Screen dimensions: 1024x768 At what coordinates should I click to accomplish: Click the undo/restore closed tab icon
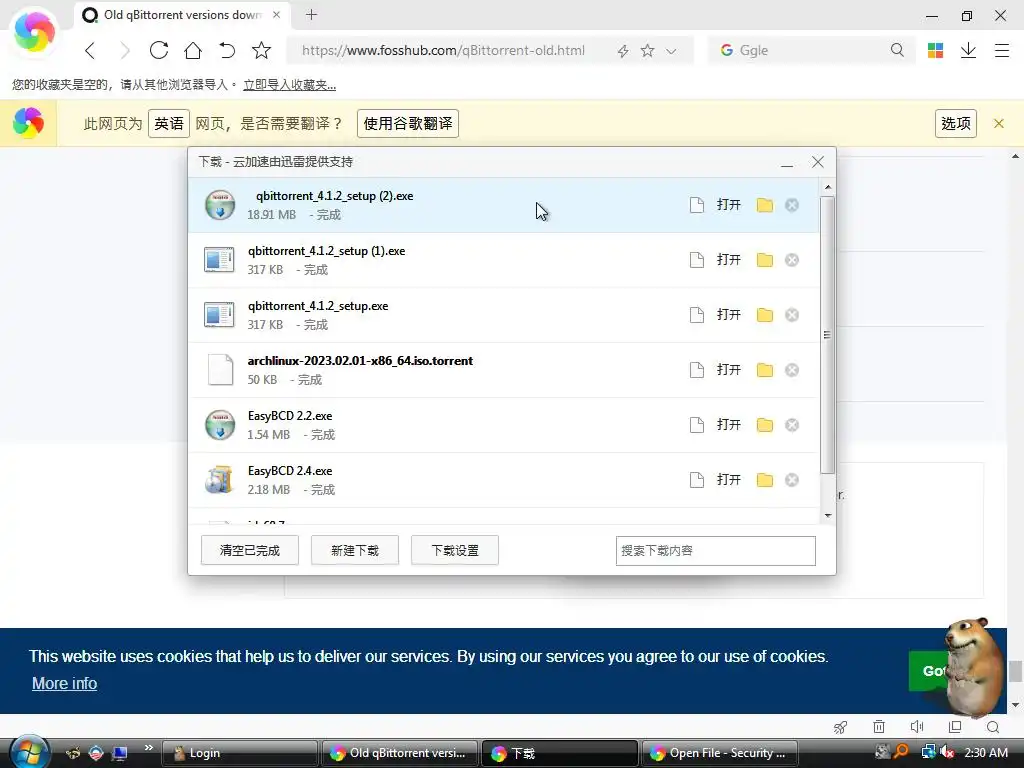227,50
